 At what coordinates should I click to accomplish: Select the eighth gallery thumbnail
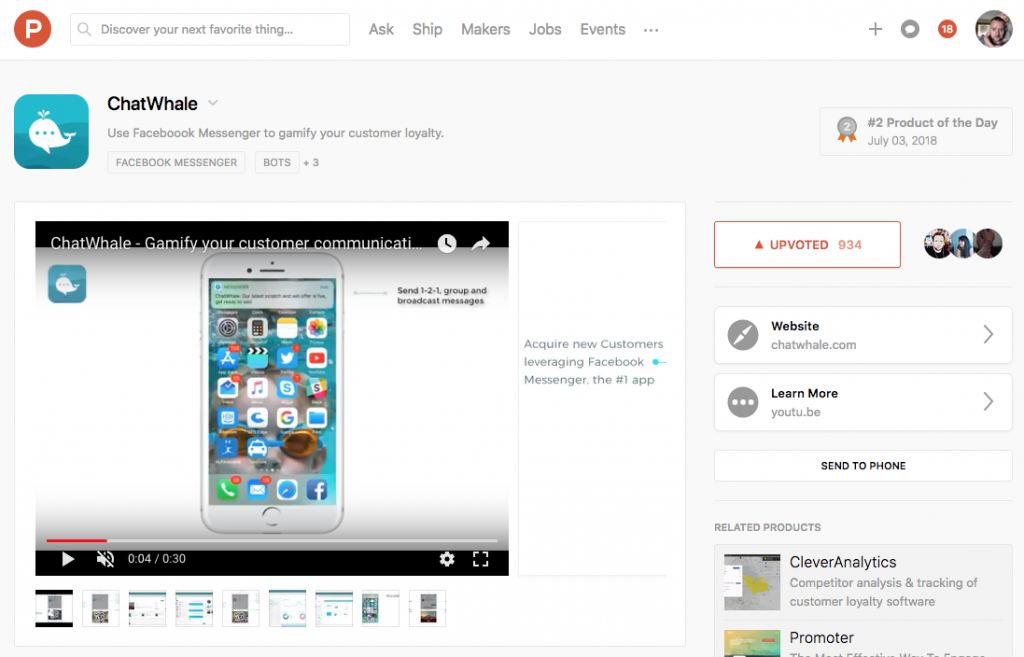[381, 608]
